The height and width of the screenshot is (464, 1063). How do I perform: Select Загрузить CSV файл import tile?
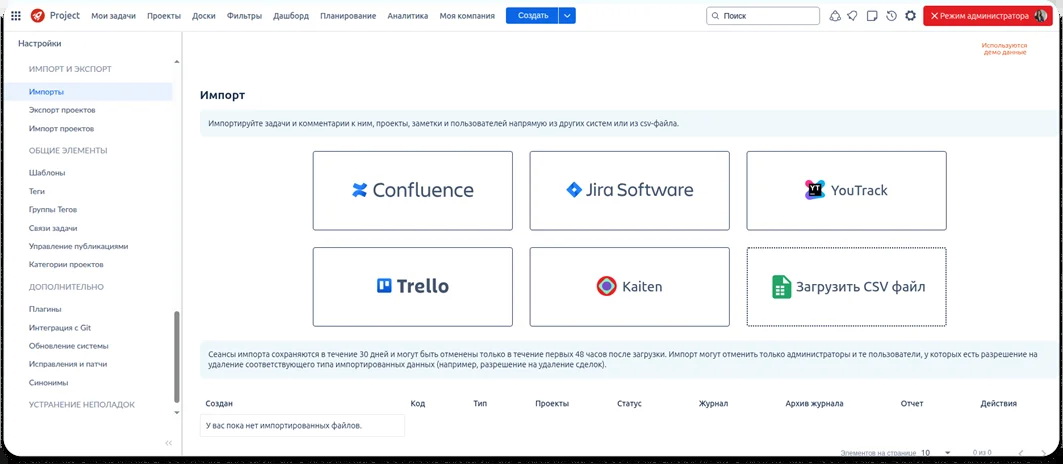846,287
